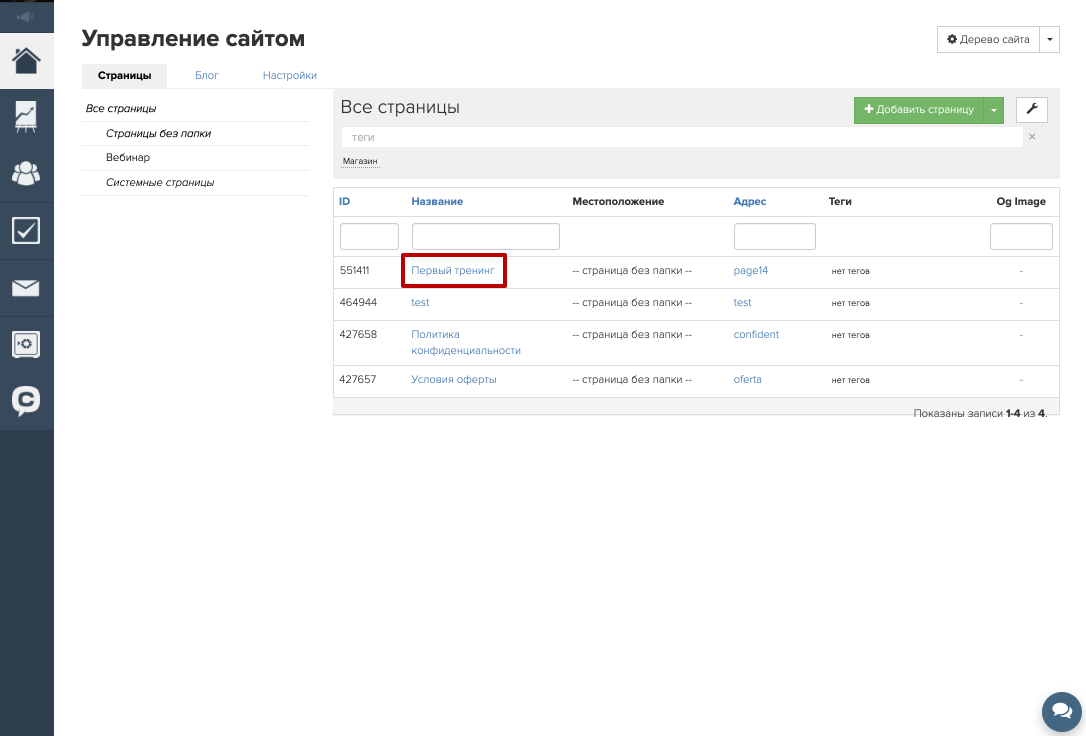Sort table by Название column header
The width and height of the screenshot is (1086, 736).
437,201
